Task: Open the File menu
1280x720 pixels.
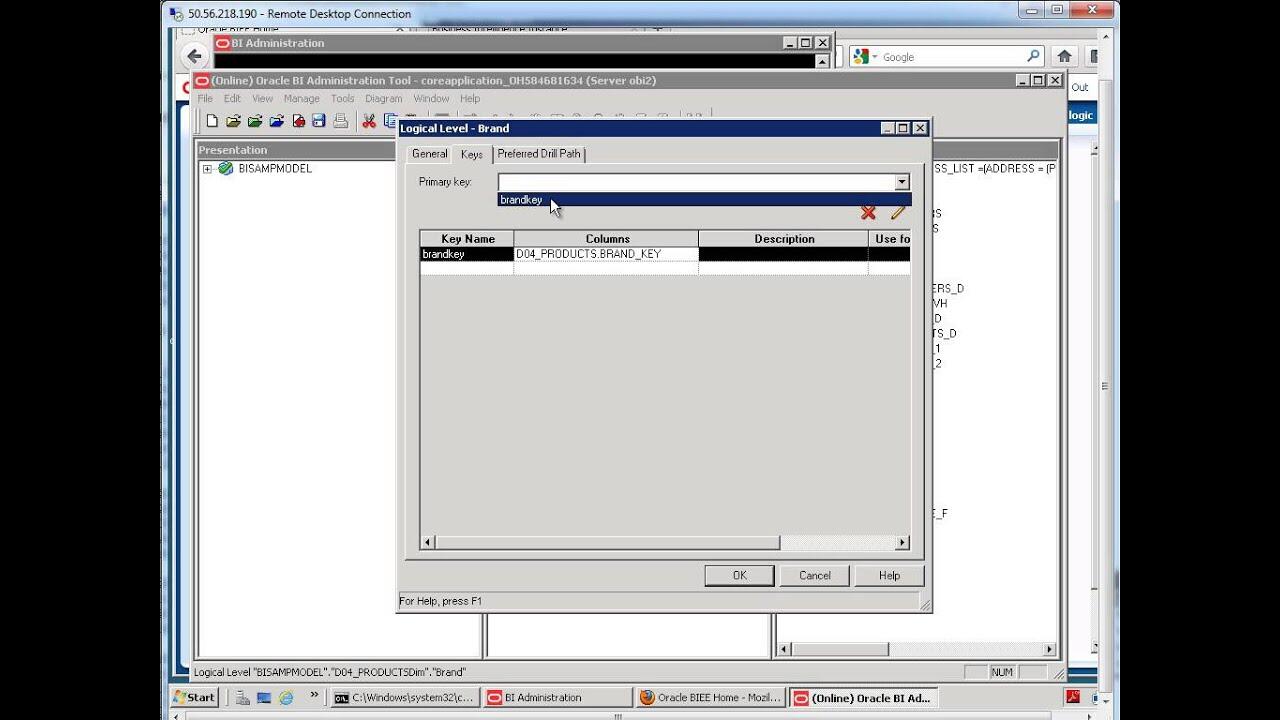Action: pyautogui.click(x=205, y=98)
